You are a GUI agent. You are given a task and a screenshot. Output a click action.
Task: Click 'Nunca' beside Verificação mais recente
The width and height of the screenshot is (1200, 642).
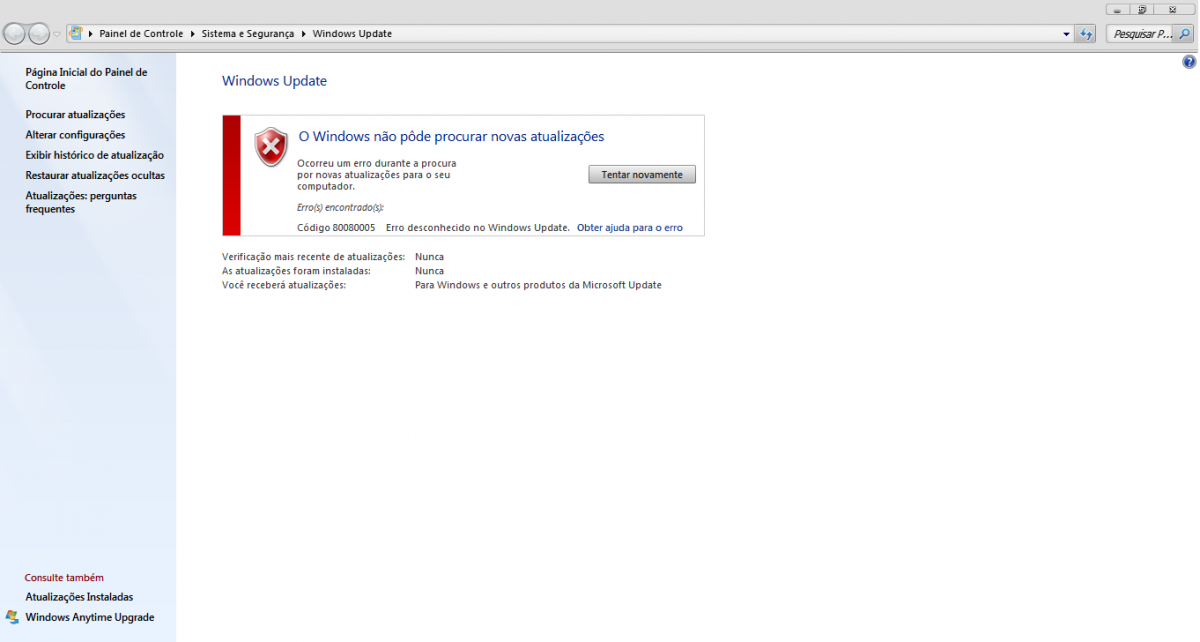pyautogui.click(x=429, y=257)
